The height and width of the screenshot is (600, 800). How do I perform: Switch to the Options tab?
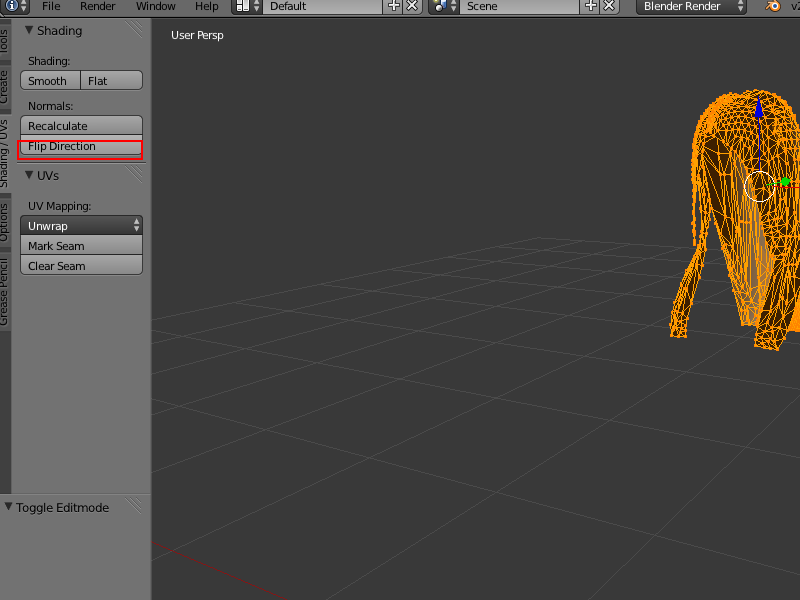pos(5,222)
